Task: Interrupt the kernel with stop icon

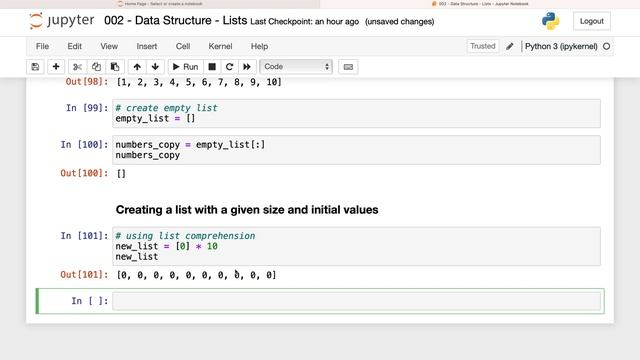Action: click(x=212, y=67)
